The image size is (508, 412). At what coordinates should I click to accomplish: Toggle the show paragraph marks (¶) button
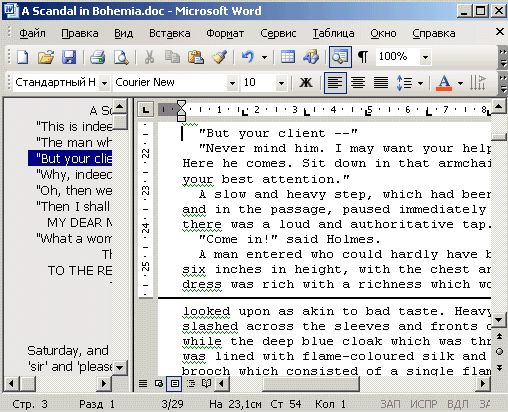coord(363,57)
